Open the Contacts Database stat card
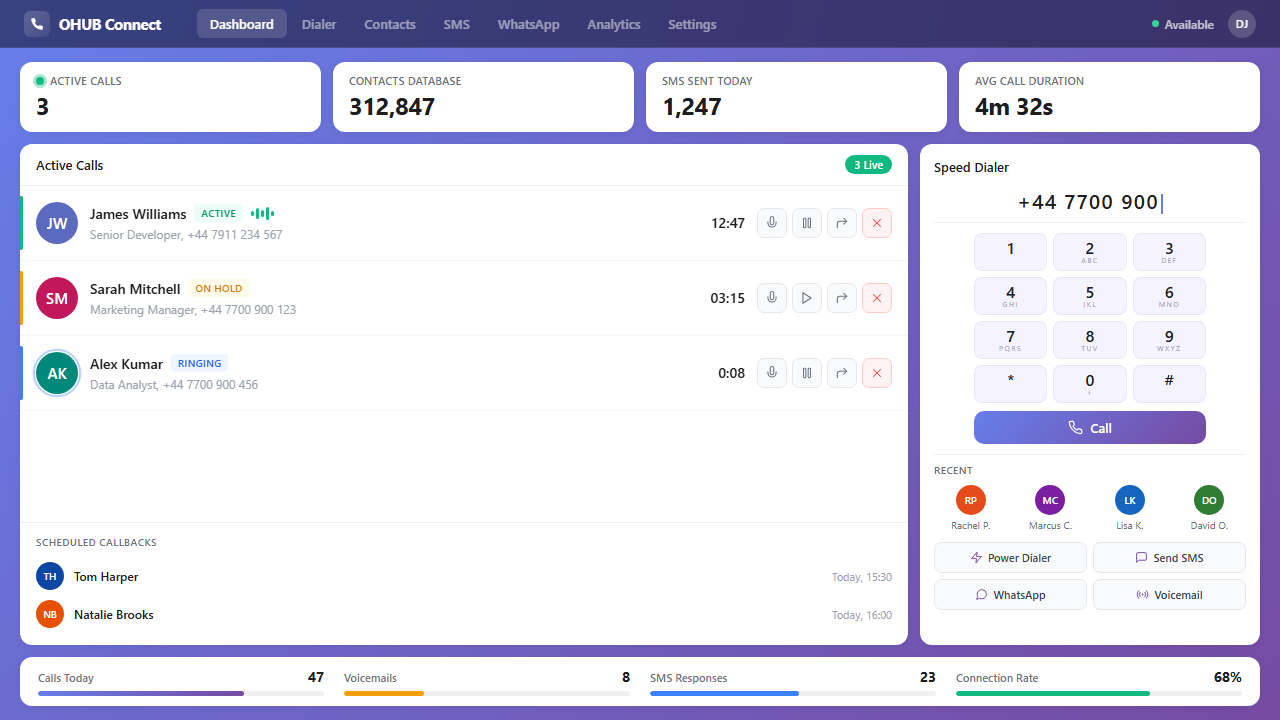Viewport: 1280px width, 720px height. coord(483,97)
